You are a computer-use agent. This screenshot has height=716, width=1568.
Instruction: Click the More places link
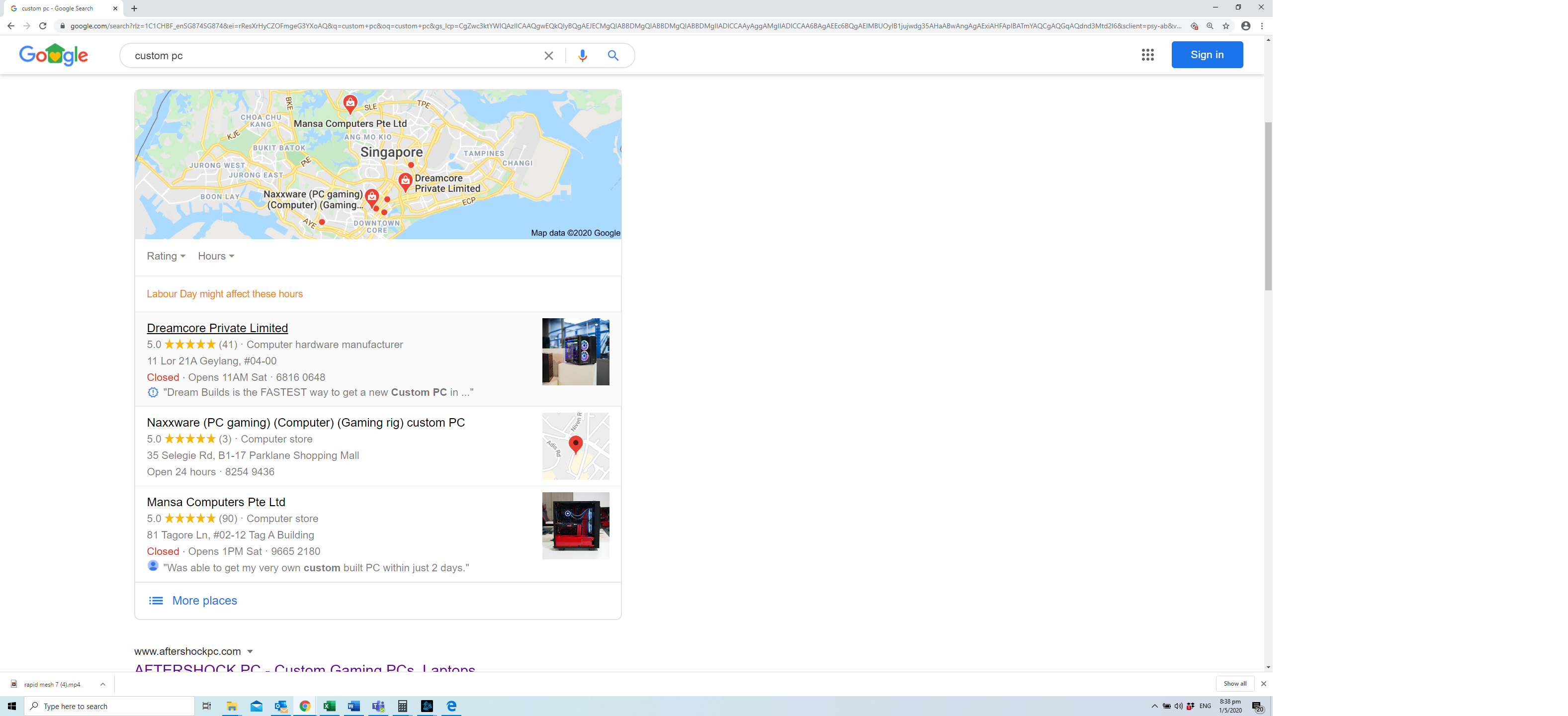[x=204, y=600]
